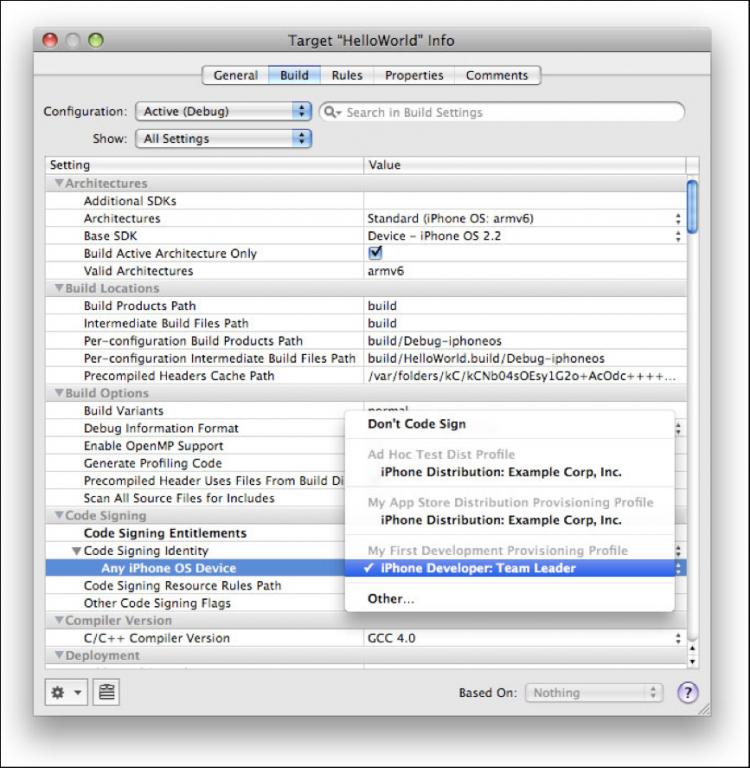Select Scan All Source Files for Includes
The image size is (750, 768).
click(x=195, y=498)
